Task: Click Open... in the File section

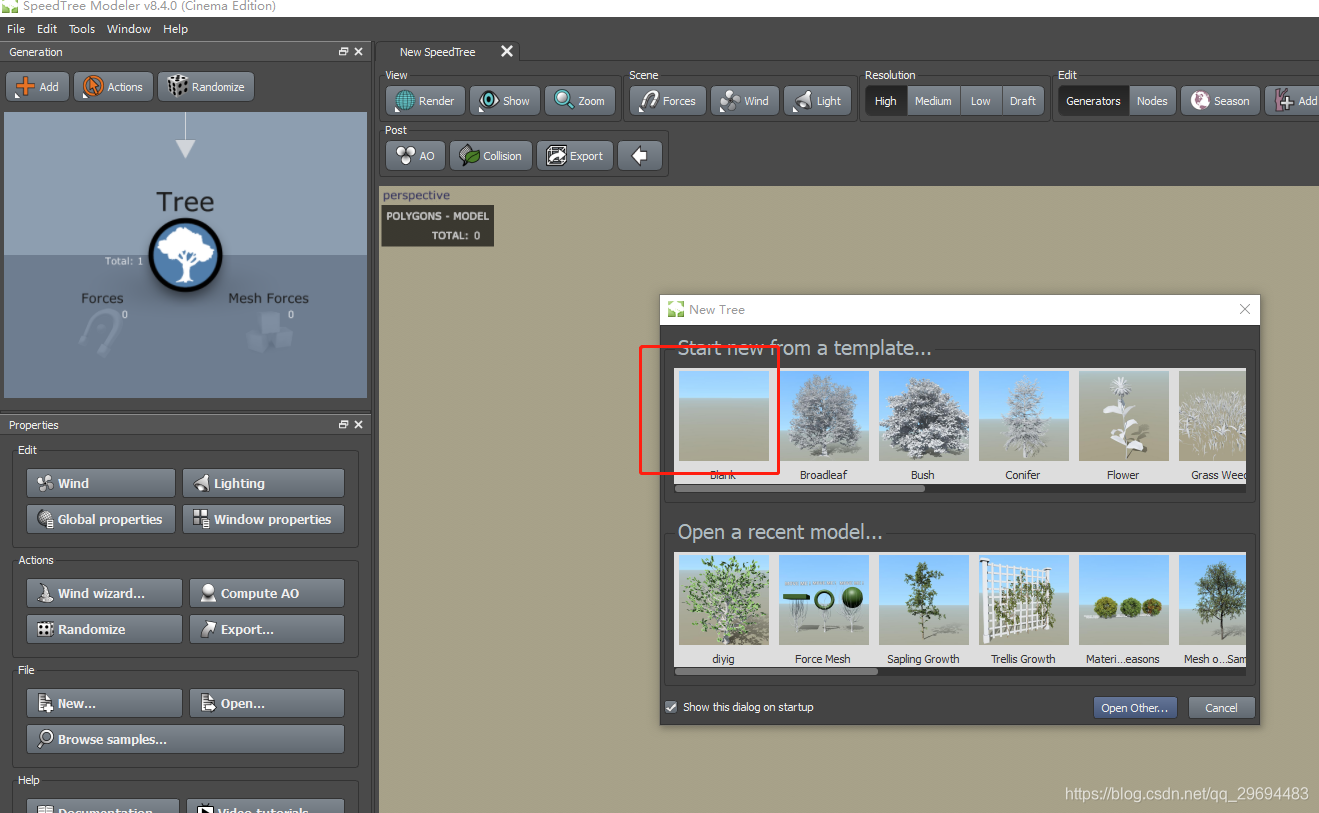Action: (x=267, y=703)
